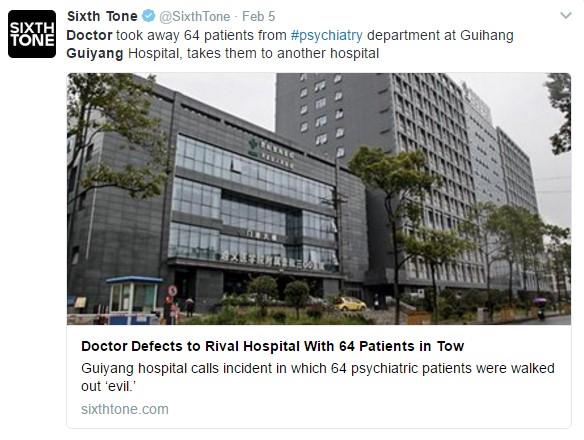The image size is (584, 440).
Task: Click the yellow taxi in the photo
Action: [350, 304]
